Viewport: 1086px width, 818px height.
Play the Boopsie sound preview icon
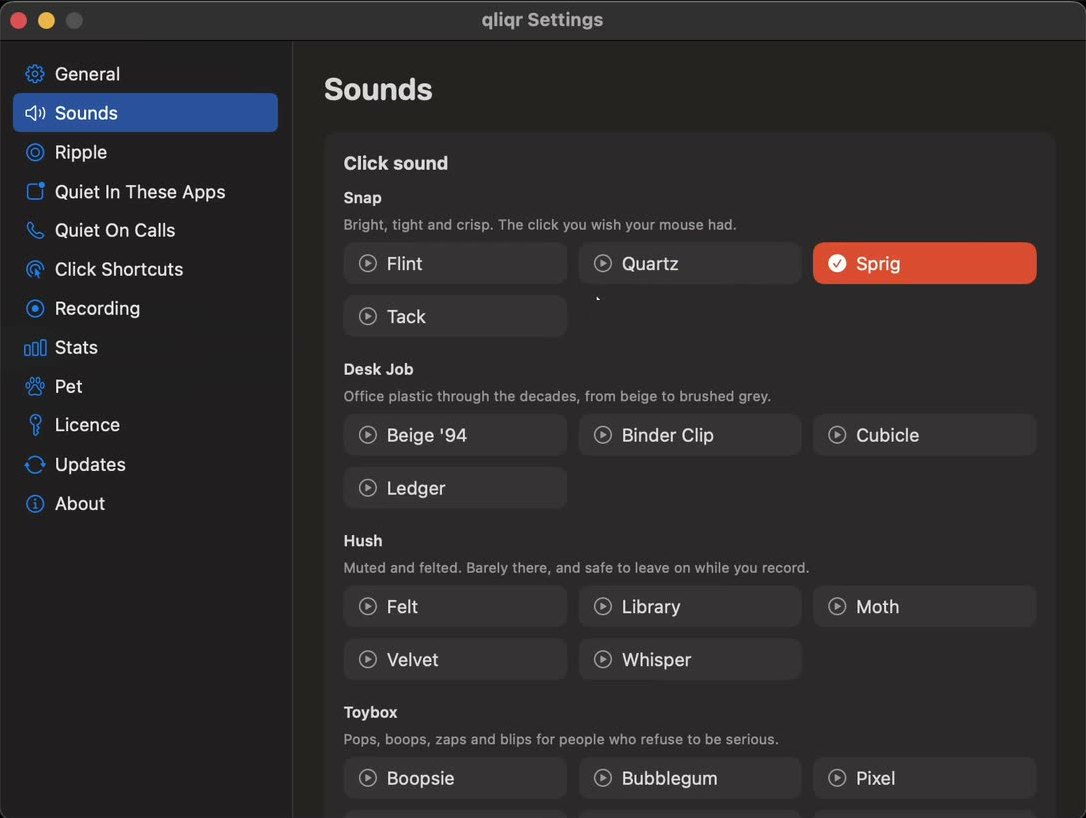click(368, 778)
